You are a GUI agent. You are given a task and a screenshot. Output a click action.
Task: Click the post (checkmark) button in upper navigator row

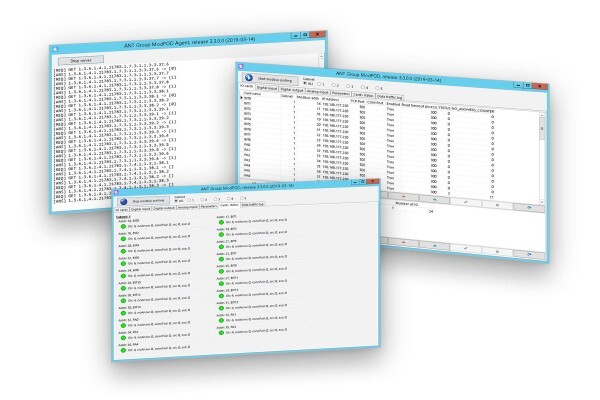465,202
